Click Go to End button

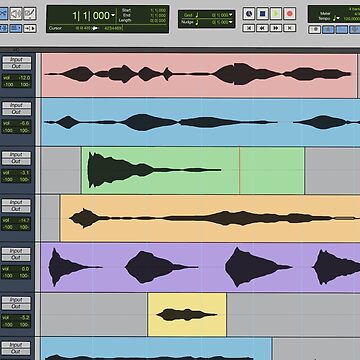point(290,28)
